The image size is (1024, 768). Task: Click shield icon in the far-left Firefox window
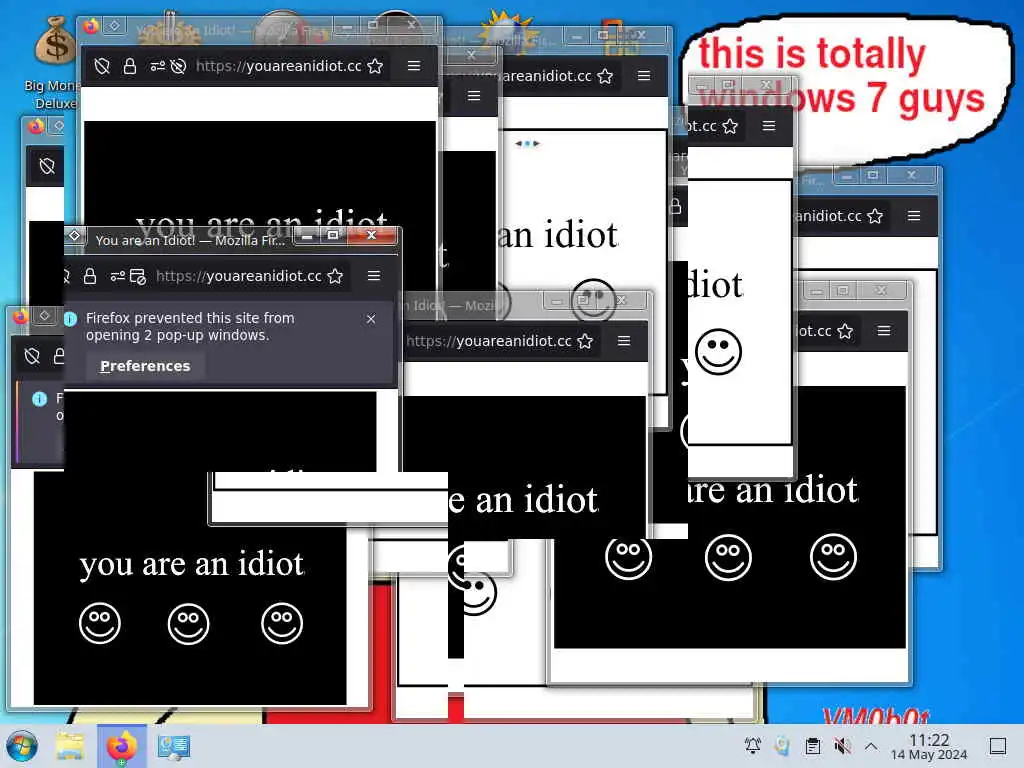pos(47,166)
